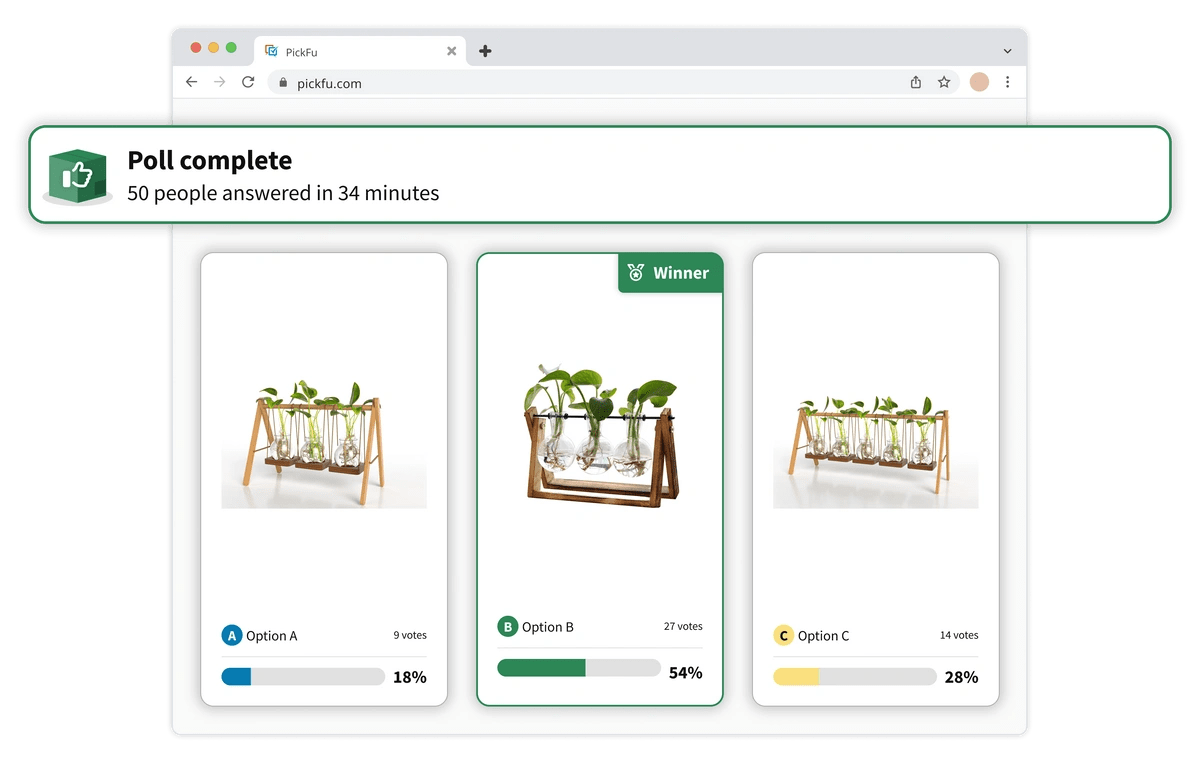Click the thumbs-up cube icon

(x=77, y=177)
